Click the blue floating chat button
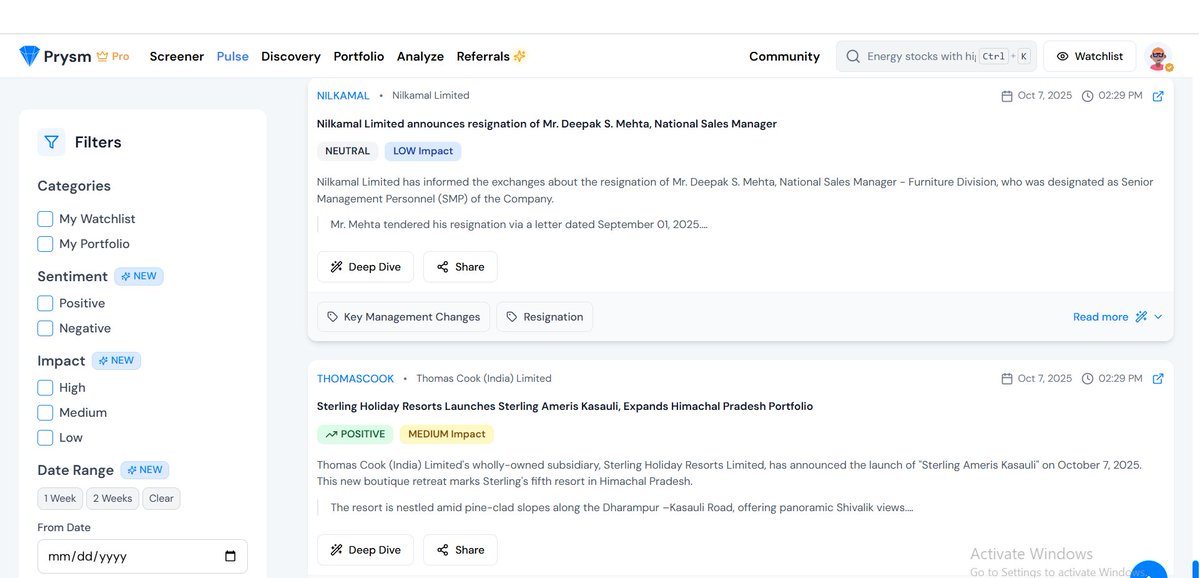The width and height of the screenshot is (1200, 578). (1151, 570)
